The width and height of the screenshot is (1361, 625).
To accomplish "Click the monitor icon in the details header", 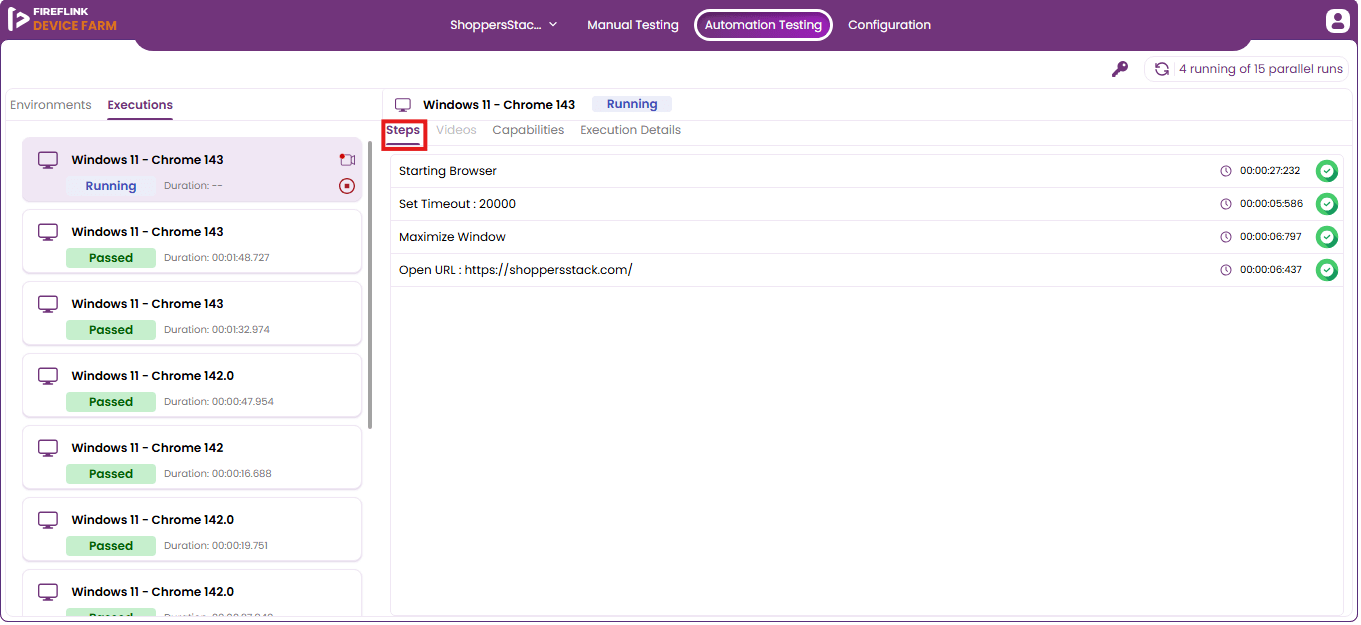I will (403, 105).
